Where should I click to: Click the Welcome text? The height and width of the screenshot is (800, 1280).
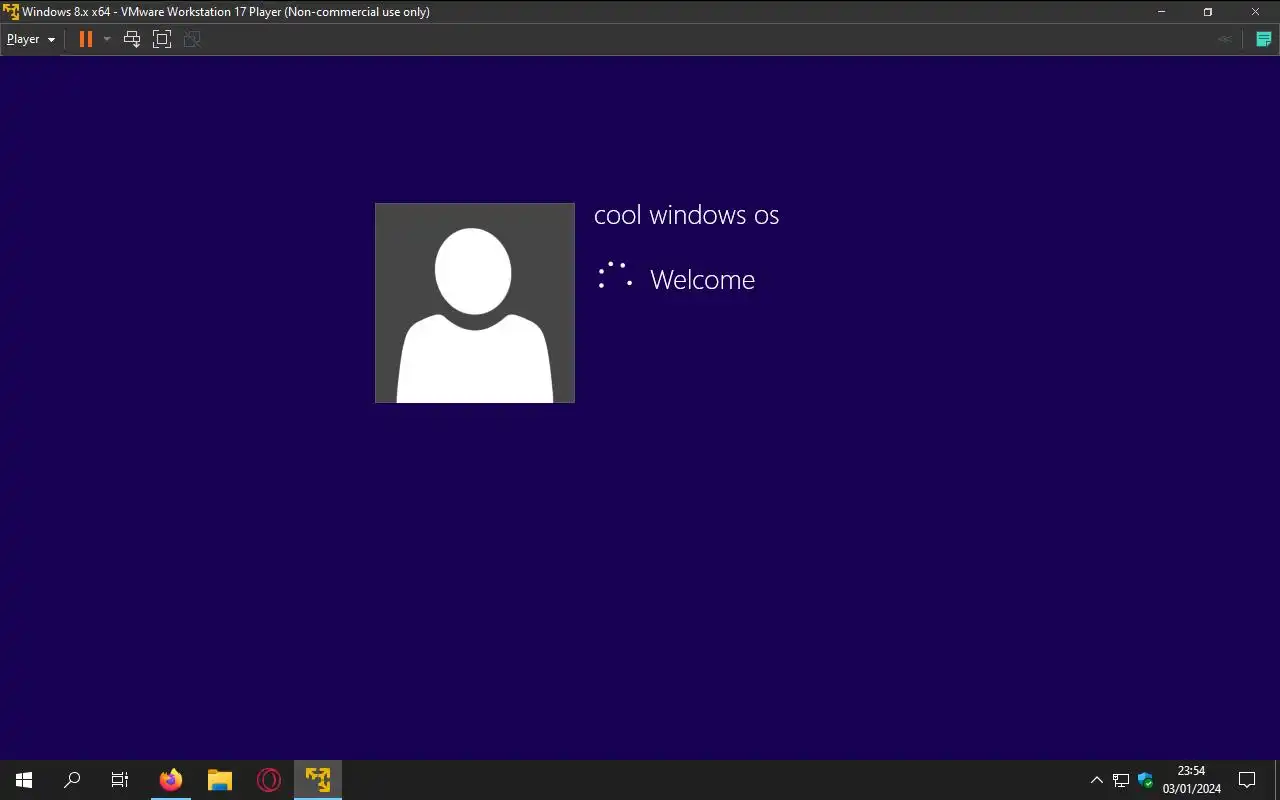(702, 279)
